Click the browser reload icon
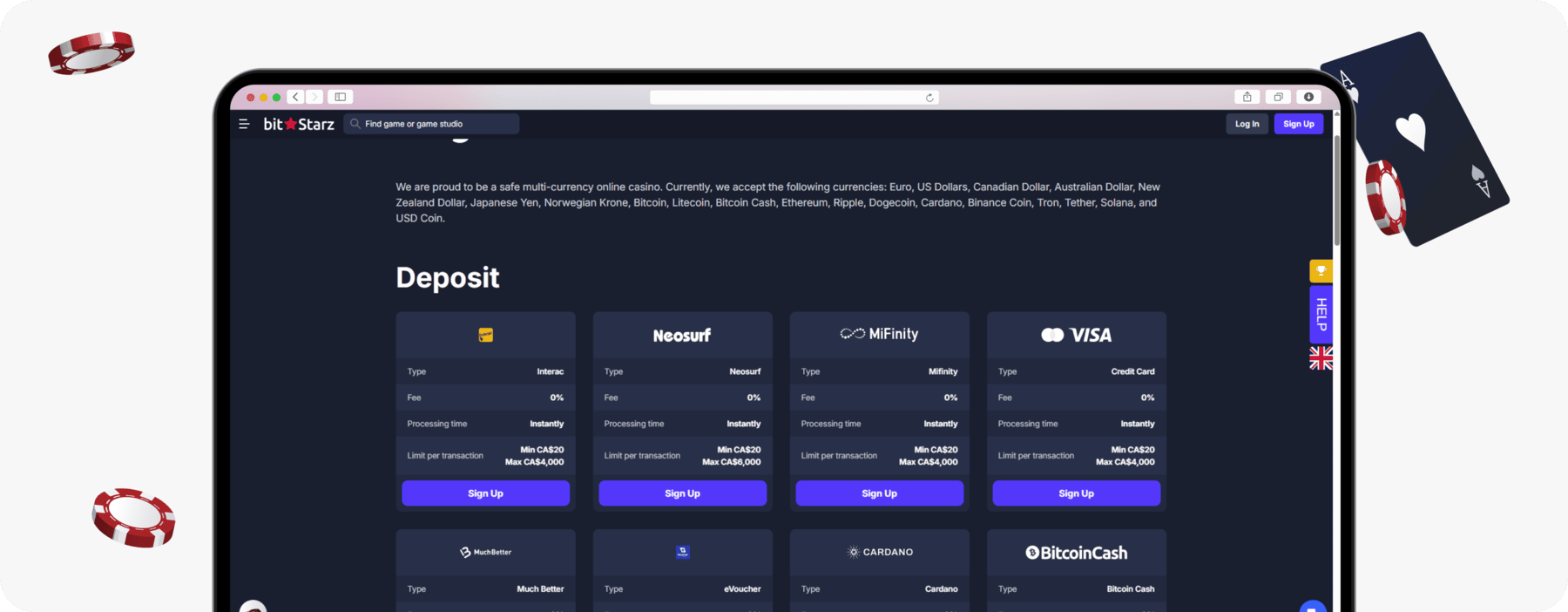 coord(929,98)
